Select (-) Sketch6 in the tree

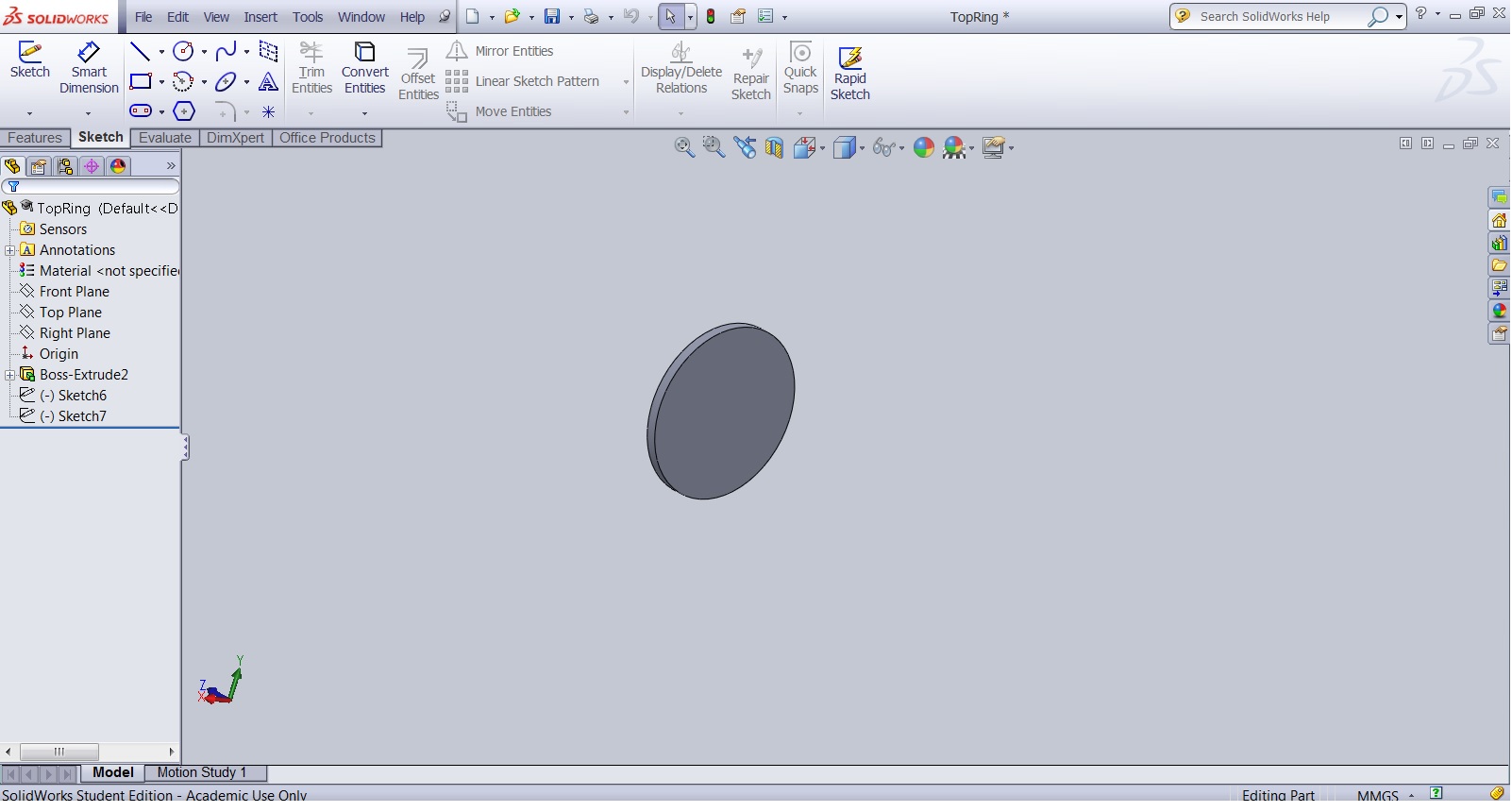pos(73,396)
